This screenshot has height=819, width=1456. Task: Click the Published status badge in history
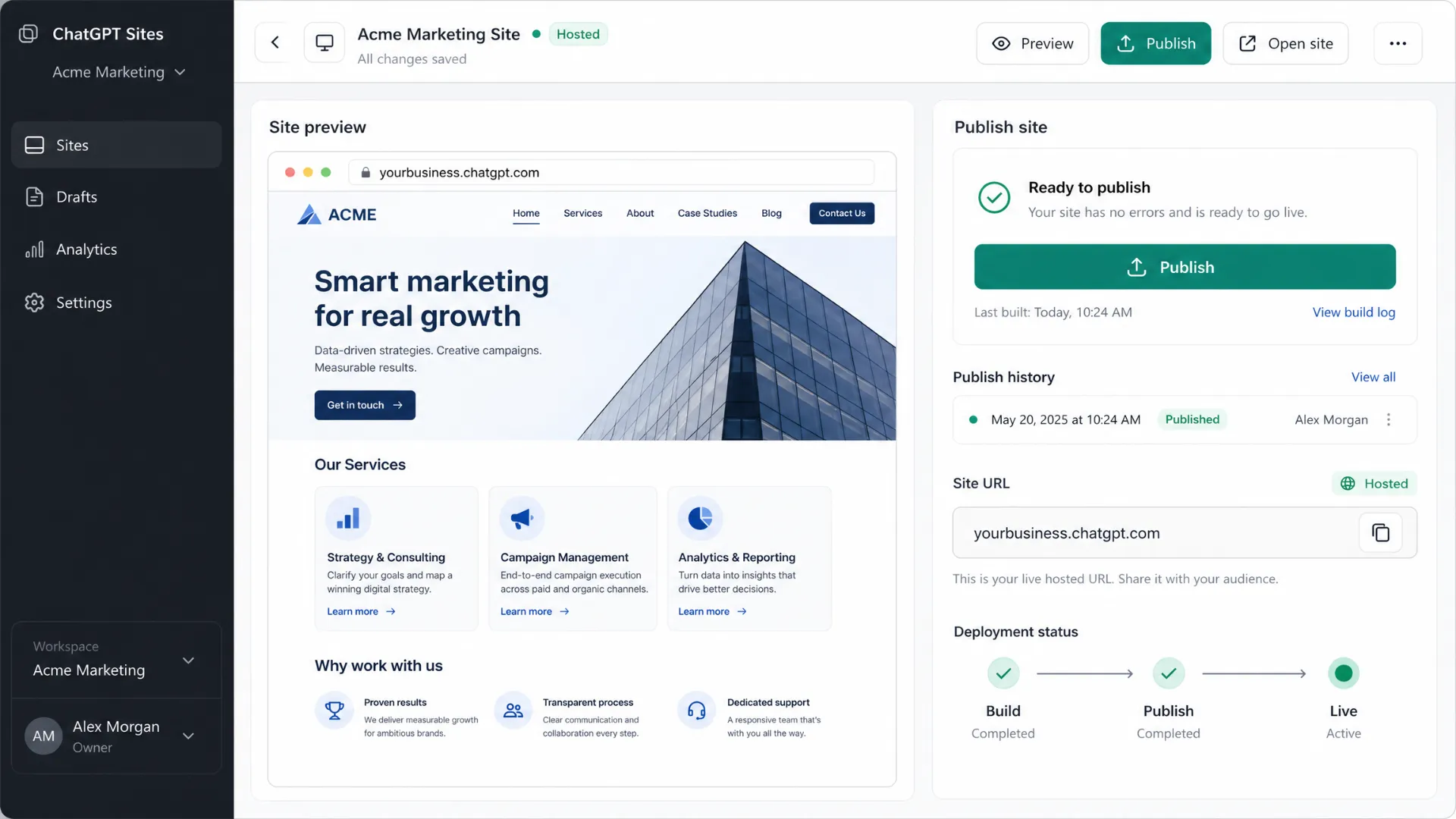1192,419
